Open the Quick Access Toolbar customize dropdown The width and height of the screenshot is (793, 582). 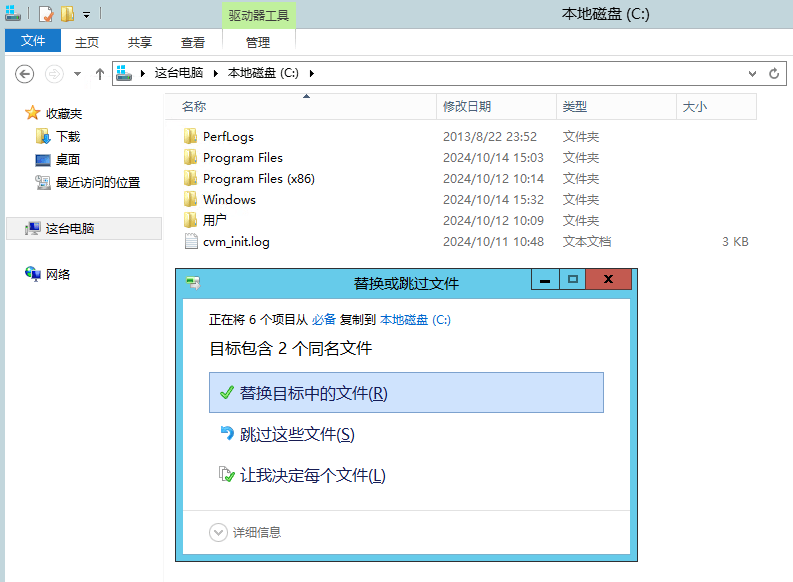pos(86,15)
